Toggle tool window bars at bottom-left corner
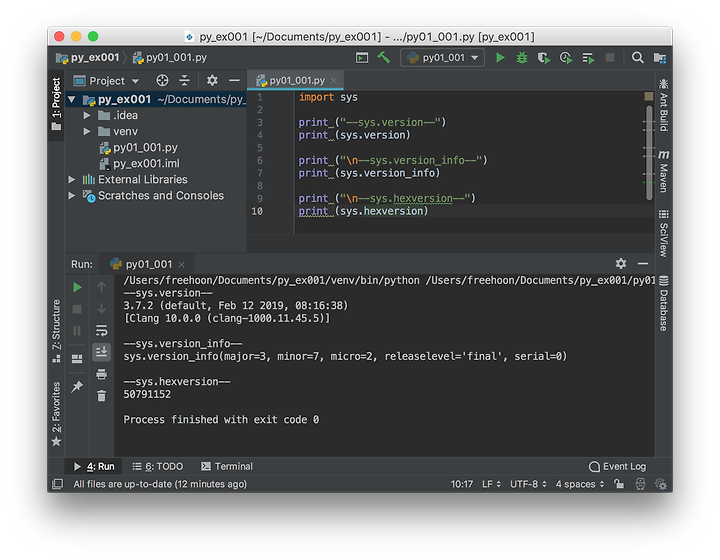 [x=58, y=484]
